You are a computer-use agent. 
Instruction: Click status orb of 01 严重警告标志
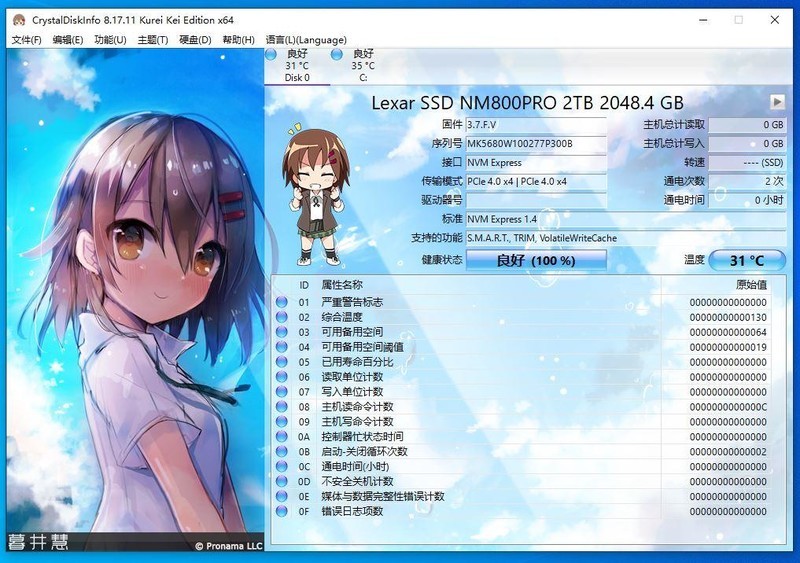pos(282,302)
